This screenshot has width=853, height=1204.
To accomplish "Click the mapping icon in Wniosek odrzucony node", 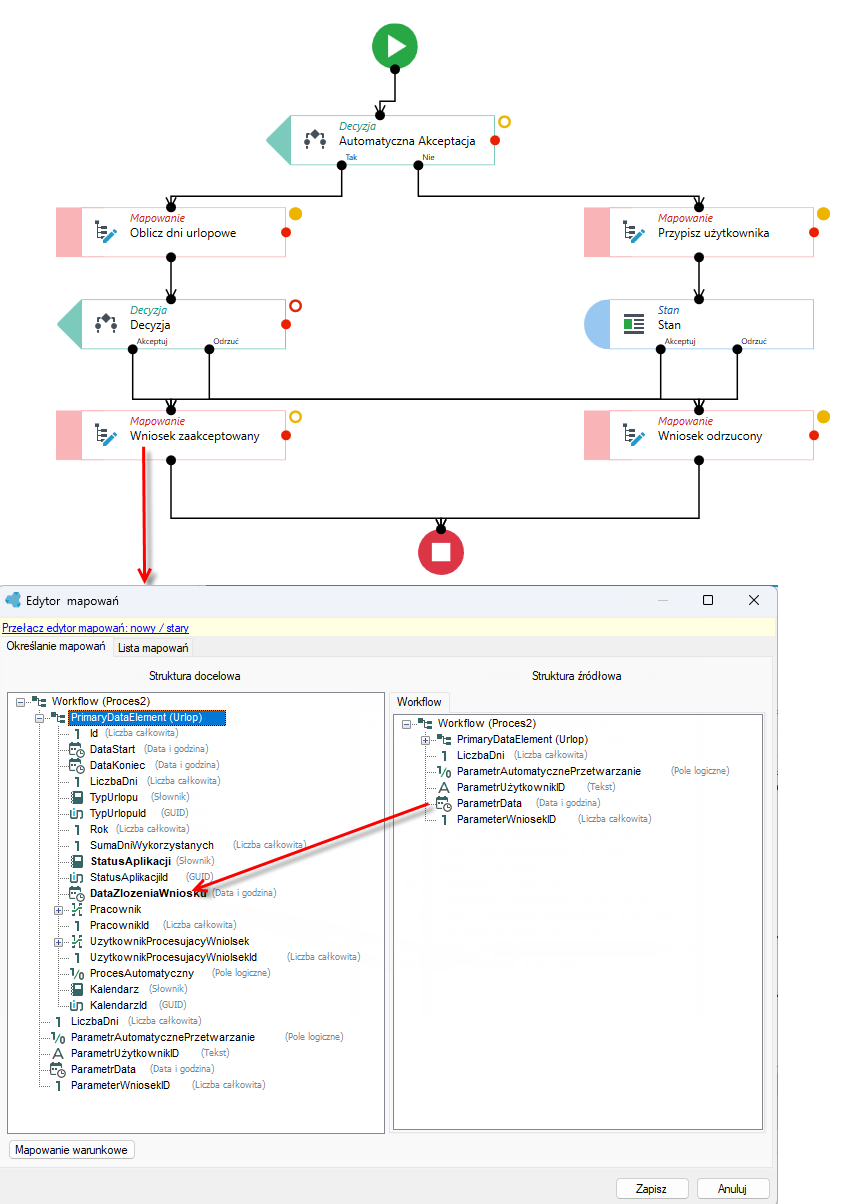I will 633,435.
